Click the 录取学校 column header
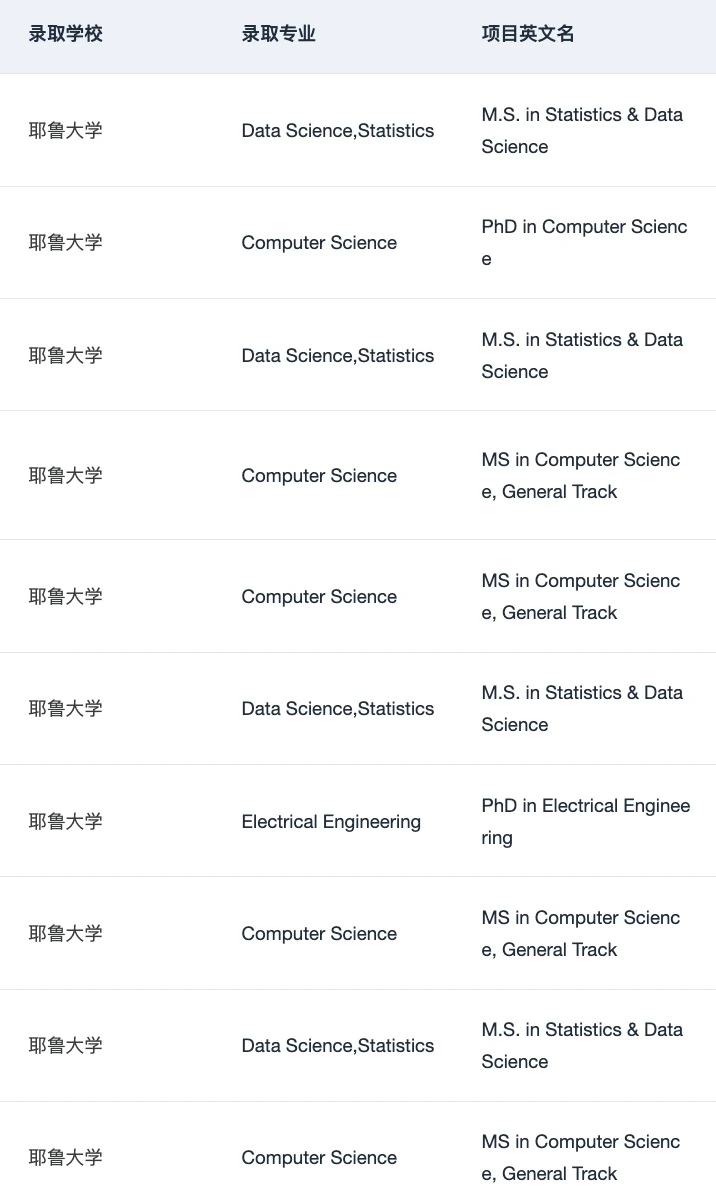The height and width of the screenshot is (1204, 716). click(x=65, y=34)
